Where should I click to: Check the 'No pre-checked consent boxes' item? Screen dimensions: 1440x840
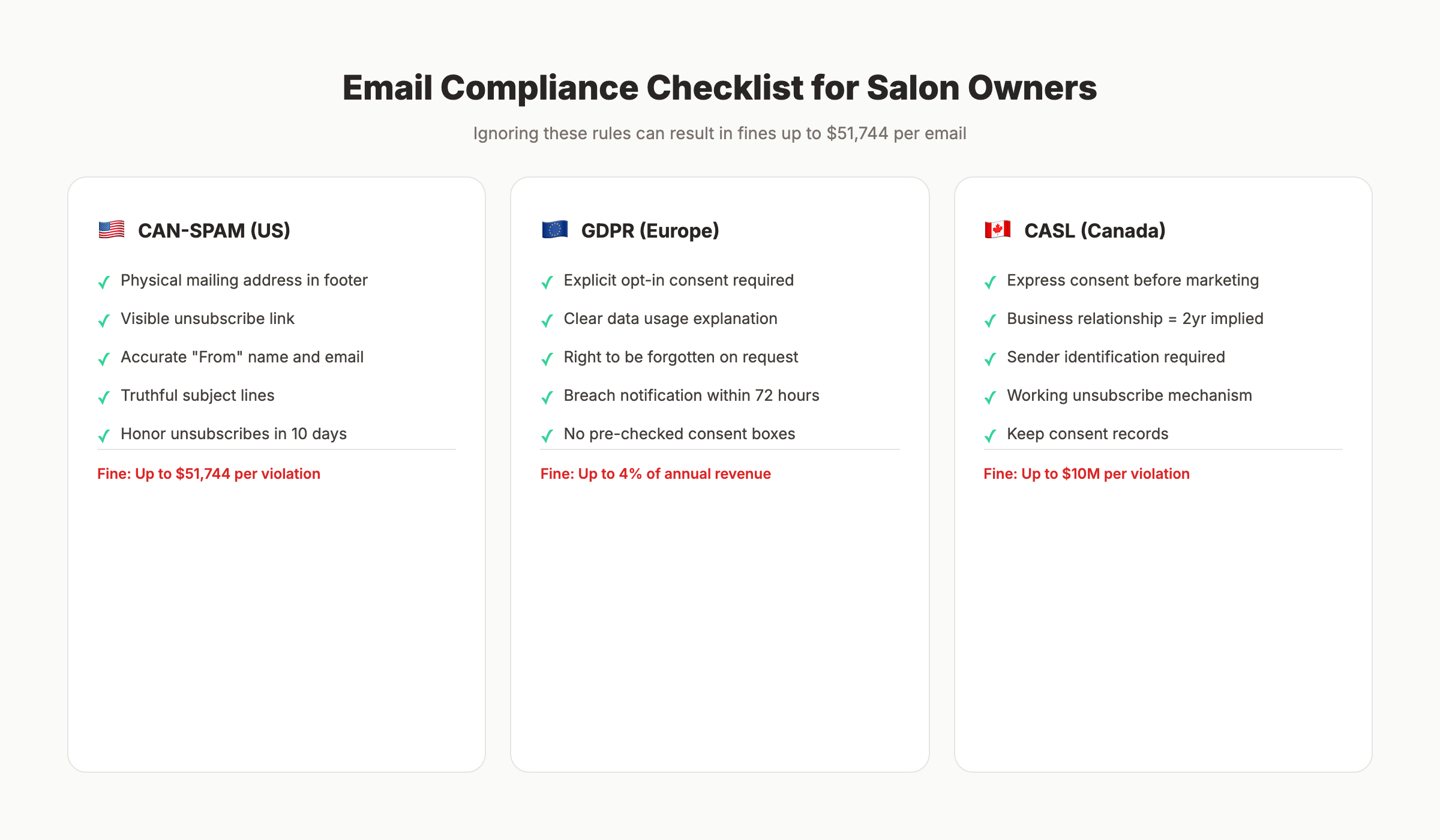click(679, 434)
